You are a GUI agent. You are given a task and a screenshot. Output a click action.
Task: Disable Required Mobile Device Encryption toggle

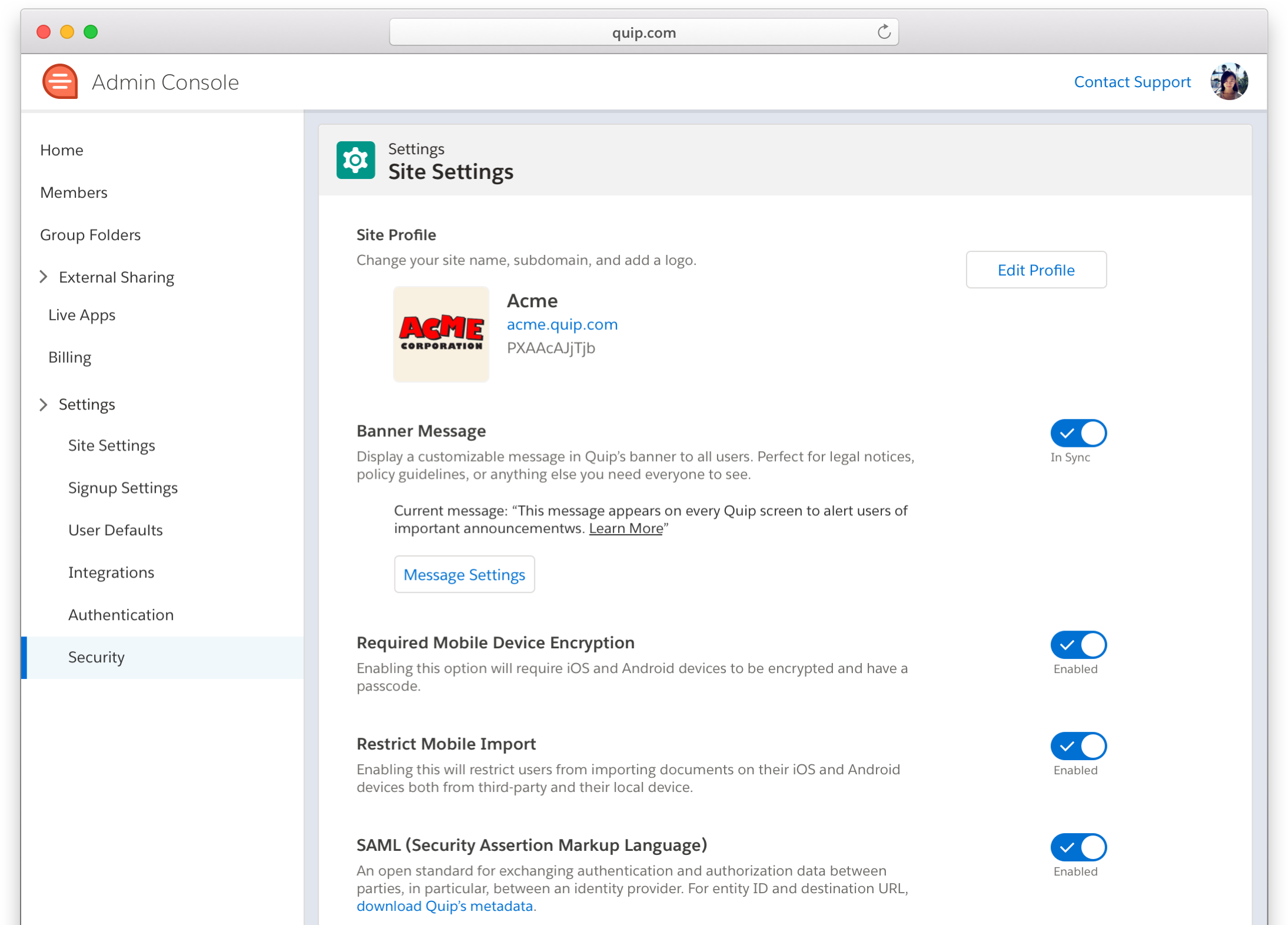click(x=1078, y=645)
